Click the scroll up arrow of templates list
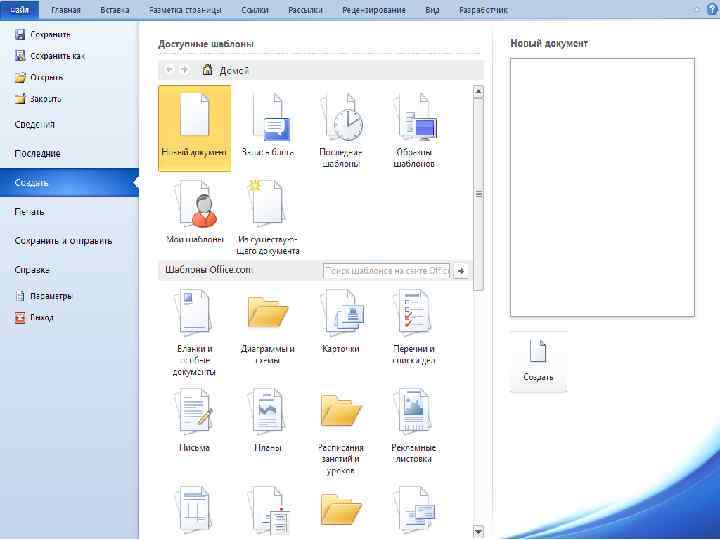This screenshot has width=720, height=540. 478,91
